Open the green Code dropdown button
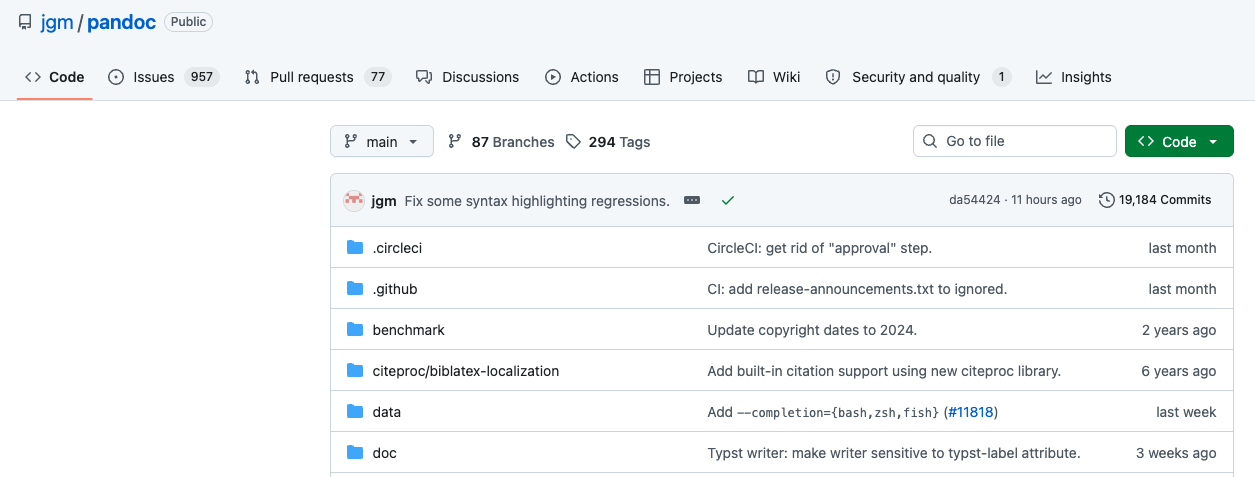1255x477 pixels. 1179,141
